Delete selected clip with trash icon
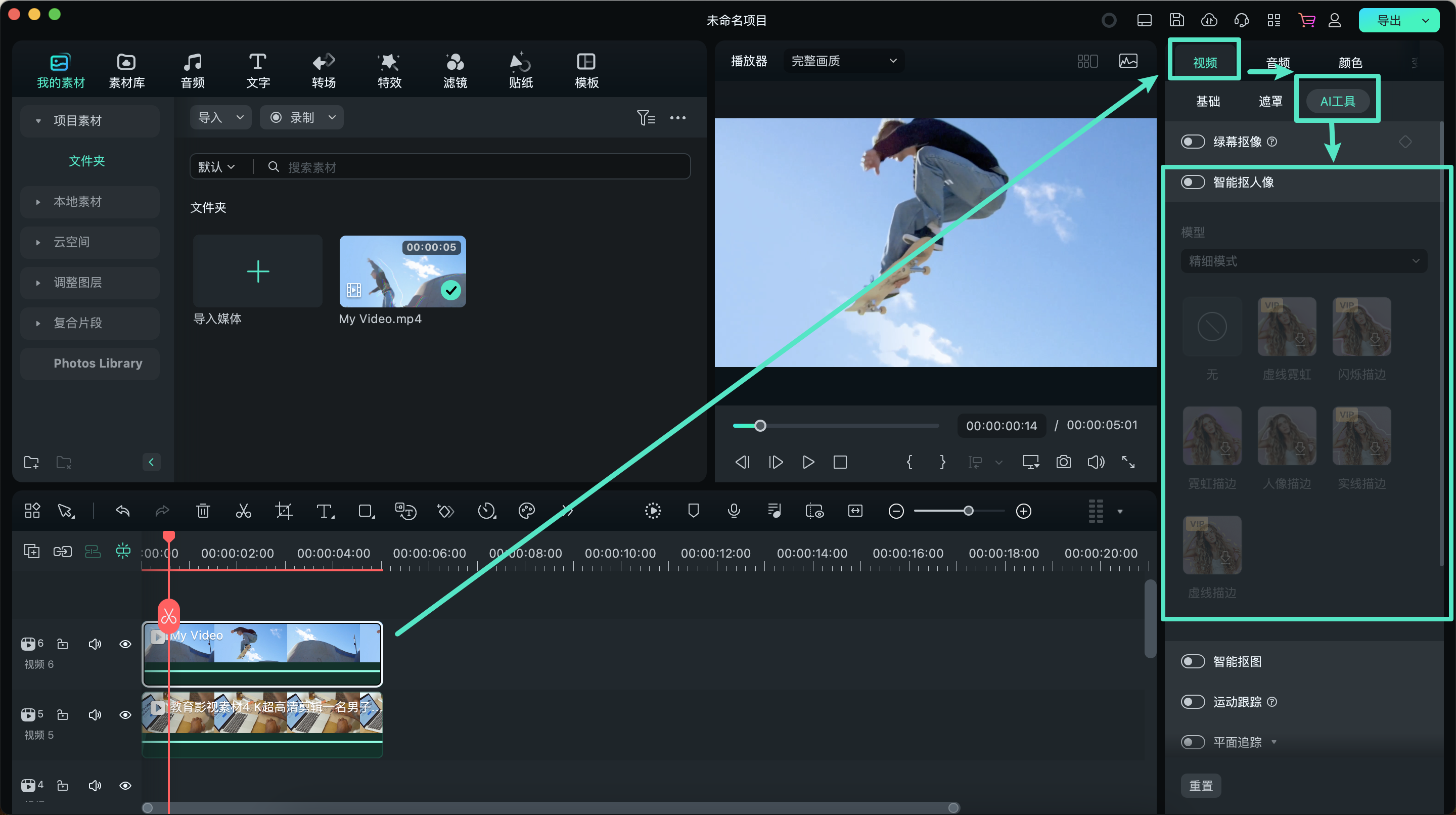The width and height of the screenshot is (1456, 815). click(x=203, y=511)
